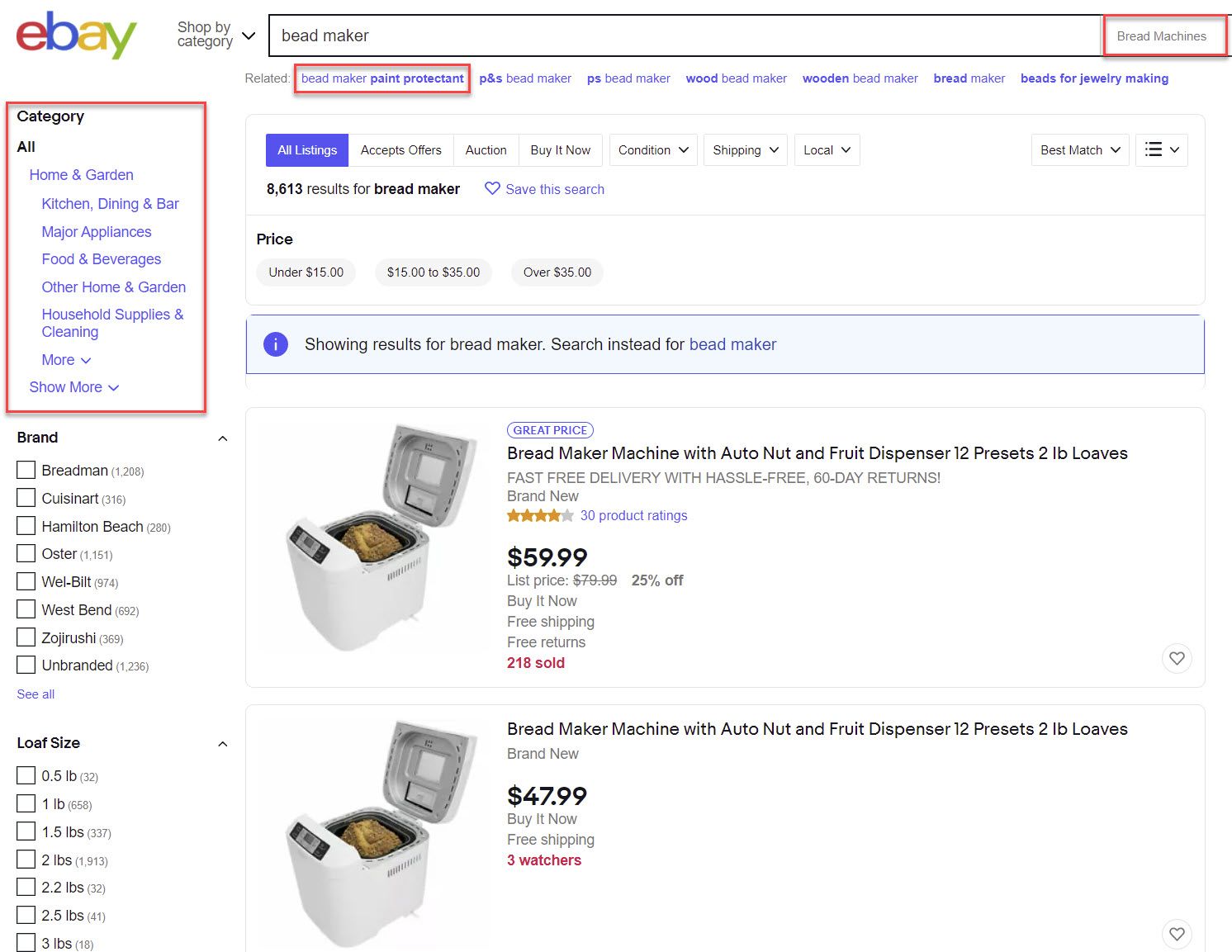Open Other Home & Garden category
1232x952 pixels.
114,287
